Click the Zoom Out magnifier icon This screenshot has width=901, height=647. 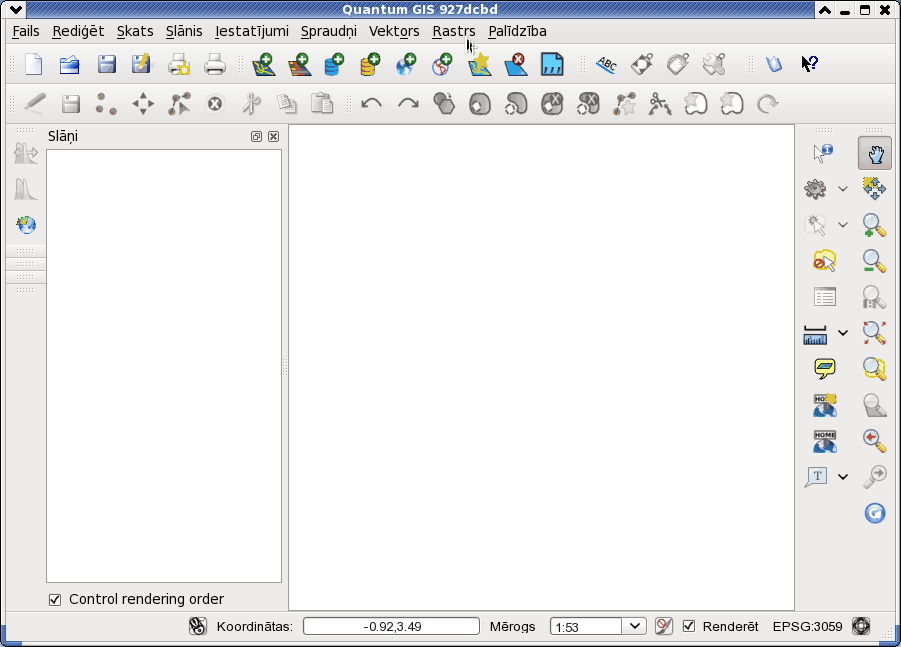pos(874,261)
